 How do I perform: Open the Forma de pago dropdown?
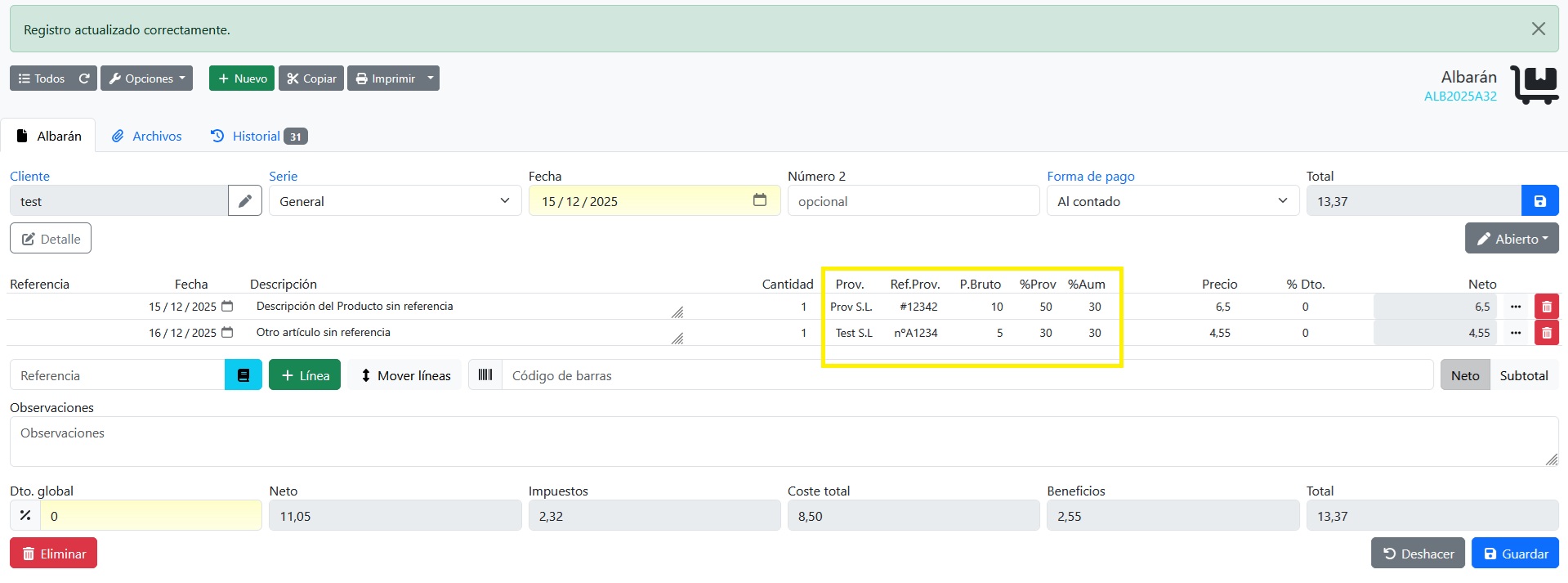click(x=1172, y=201)
